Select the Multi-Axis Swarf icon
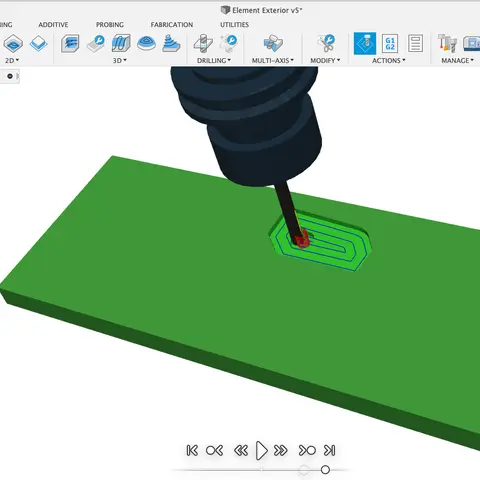The height and width of the screenshot is (480, 480). coord(273,43)
